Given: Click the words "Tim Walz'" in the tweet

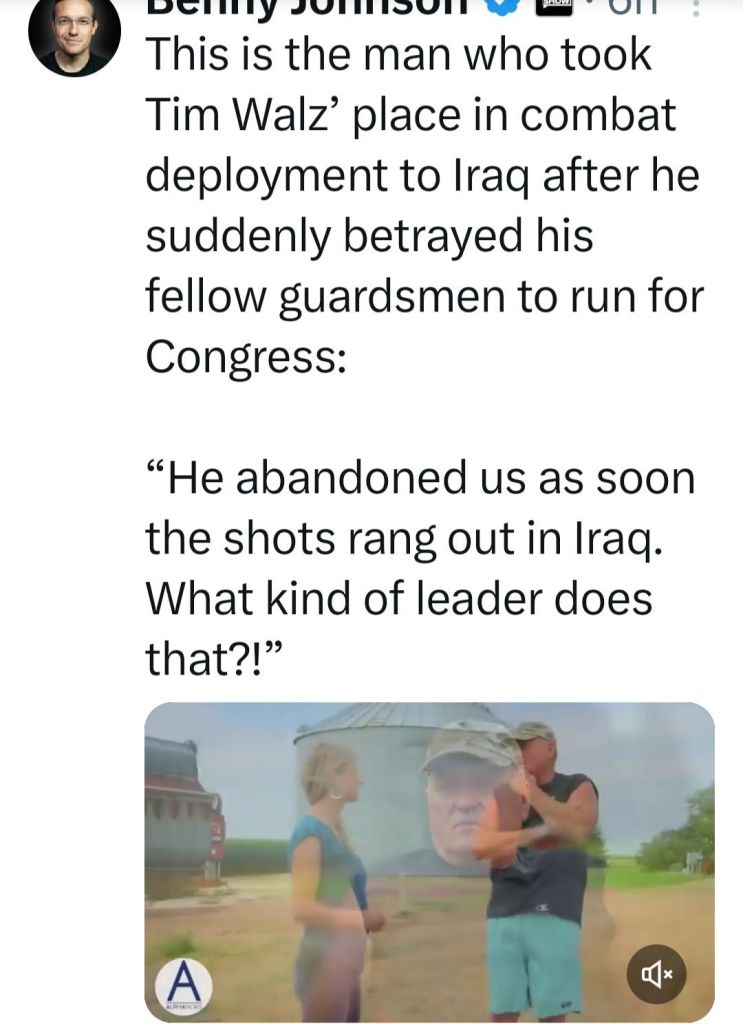Looking at the screenshot, I should (x=235, y=116).
